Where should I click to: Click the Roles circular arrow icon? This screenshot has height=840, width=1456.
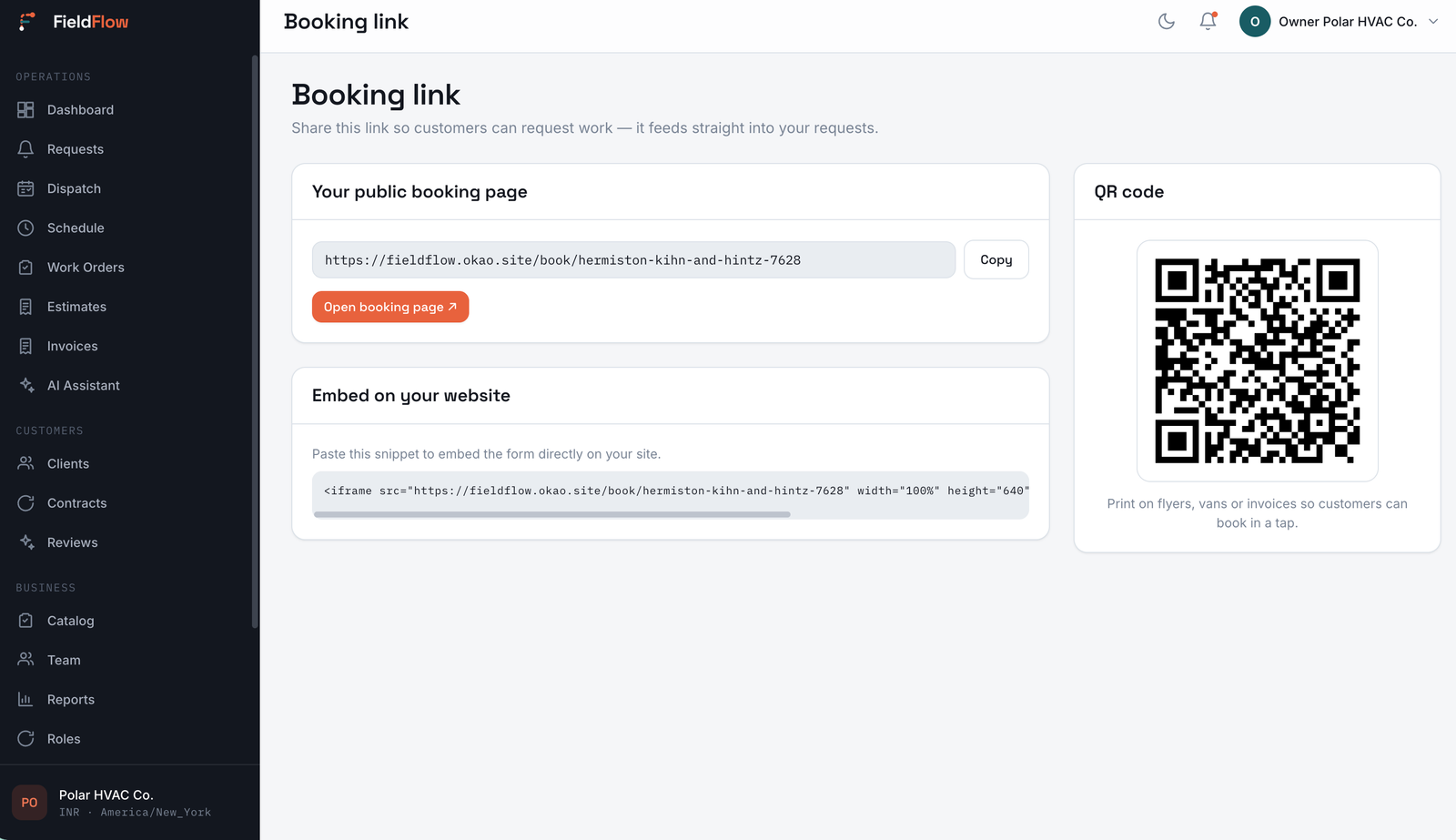pyautogui.click(x=25, y=739)
